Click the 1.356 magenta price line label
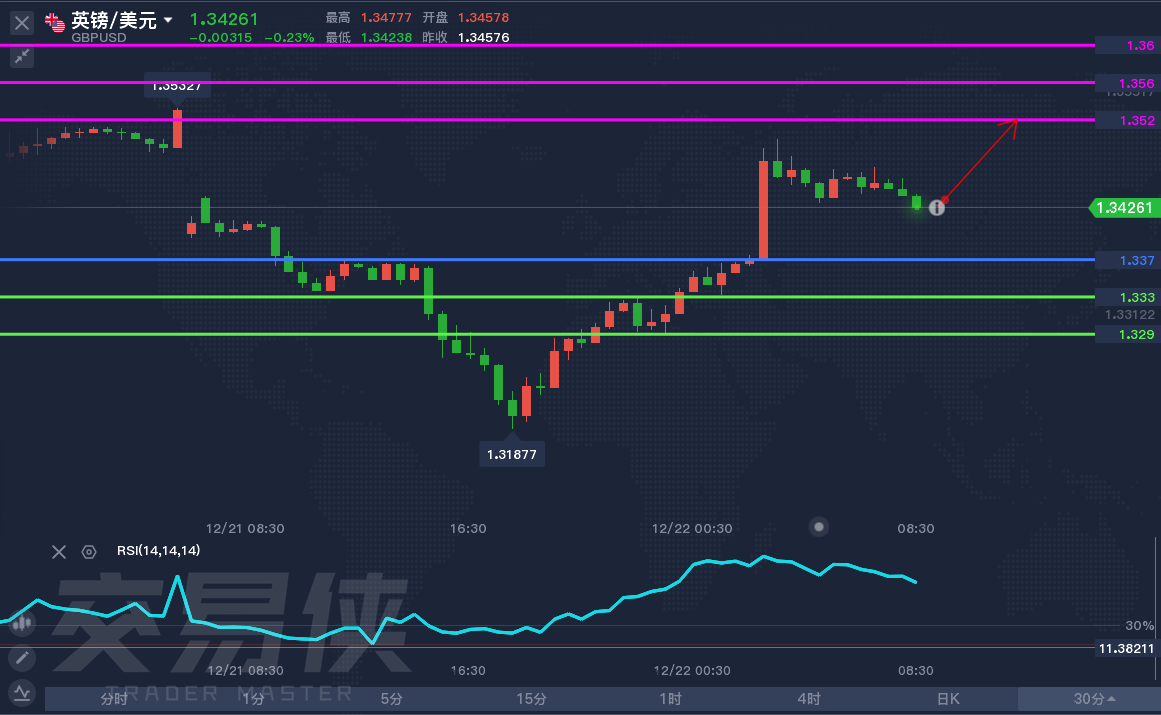The width and height of the screenshot is (1161, 715). 1128,84
